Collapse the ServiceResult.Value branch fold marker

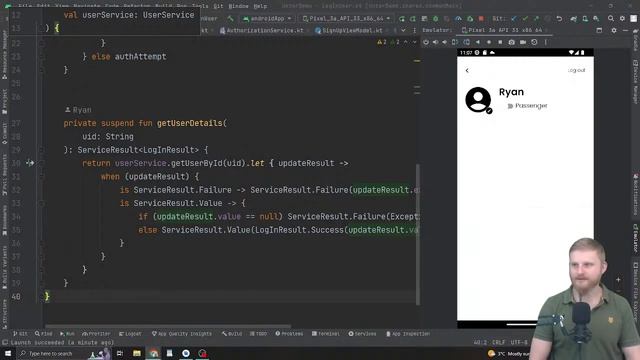tap(42, 203)
